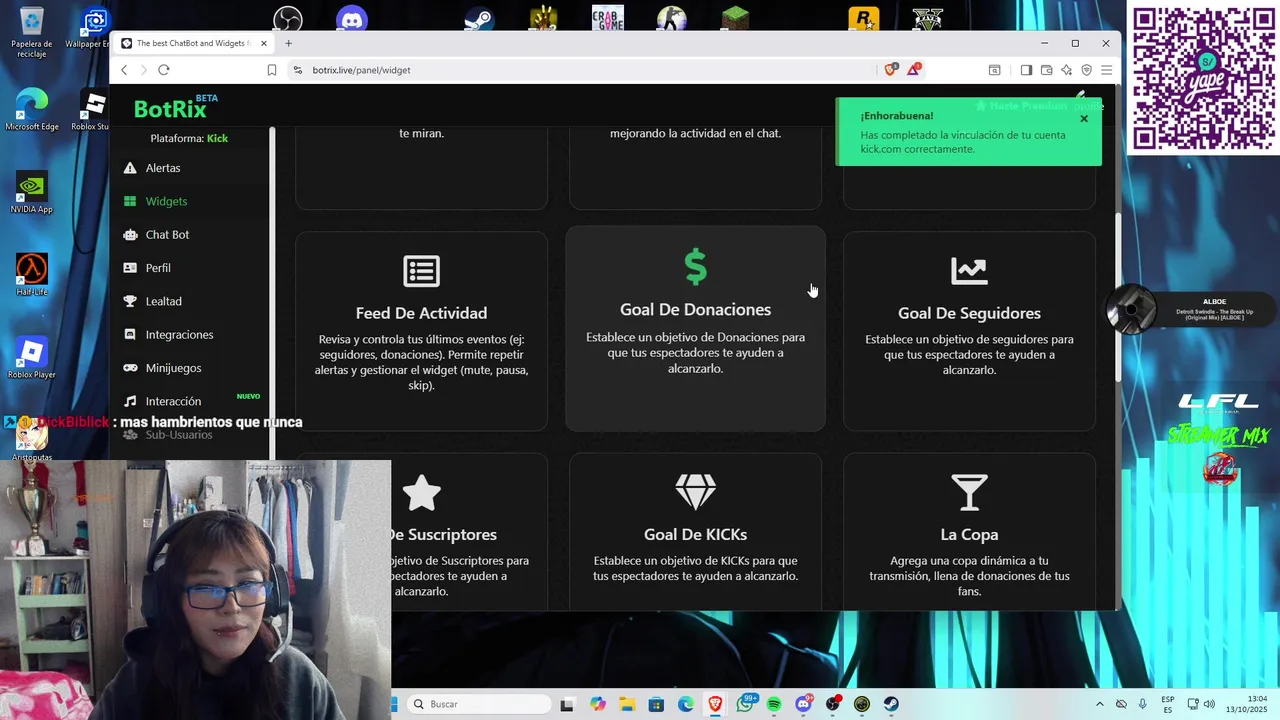Open the Lealtad section

(163, 301)
